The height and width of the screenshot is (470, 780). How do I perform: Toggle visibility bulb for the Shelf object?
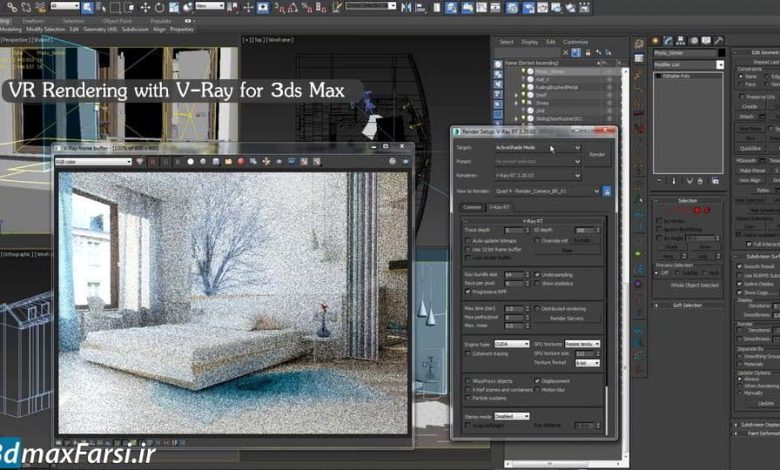[523, 95]
